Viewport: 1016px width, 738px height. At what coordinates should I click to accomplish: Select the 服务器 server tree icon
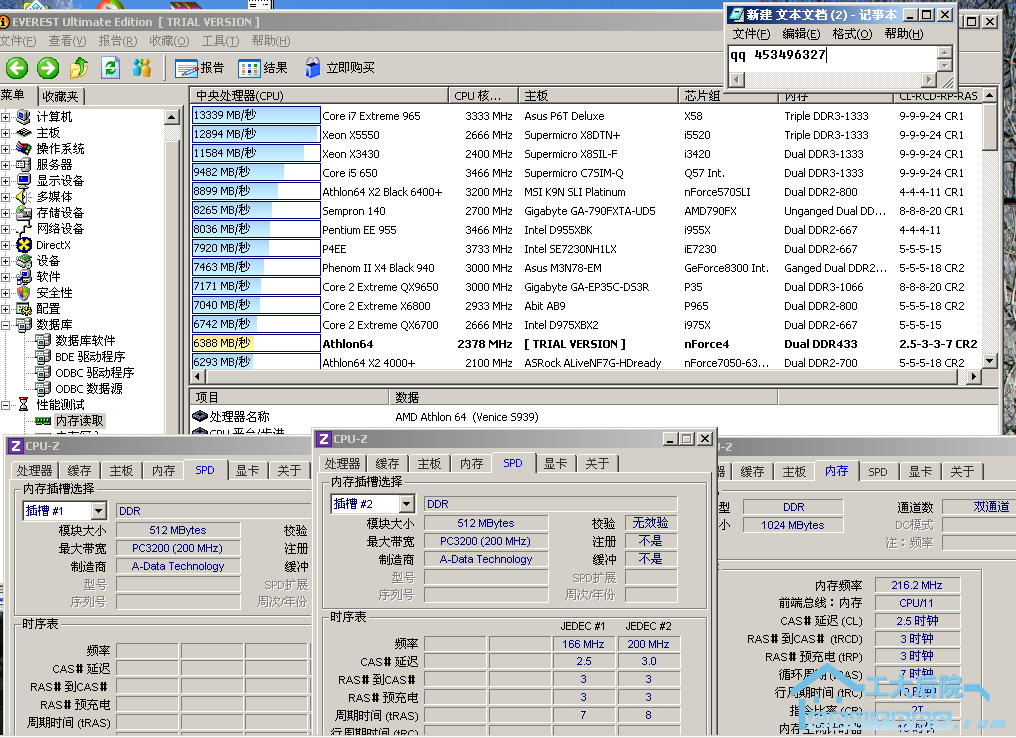pyautogui.click(x=23, y=165)
